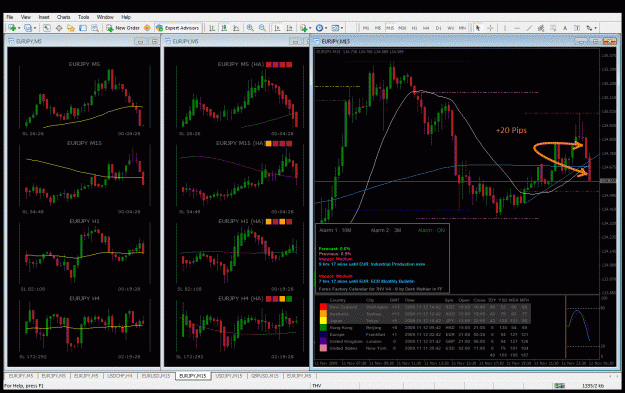
Task: Set timeframe to W1
Action: click(x=450, y=28)
